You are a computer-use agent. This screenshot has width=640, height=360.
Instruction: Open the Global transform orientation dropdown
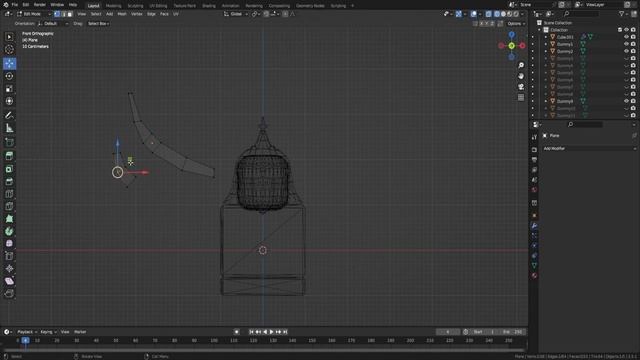click(x=236, y=14)
